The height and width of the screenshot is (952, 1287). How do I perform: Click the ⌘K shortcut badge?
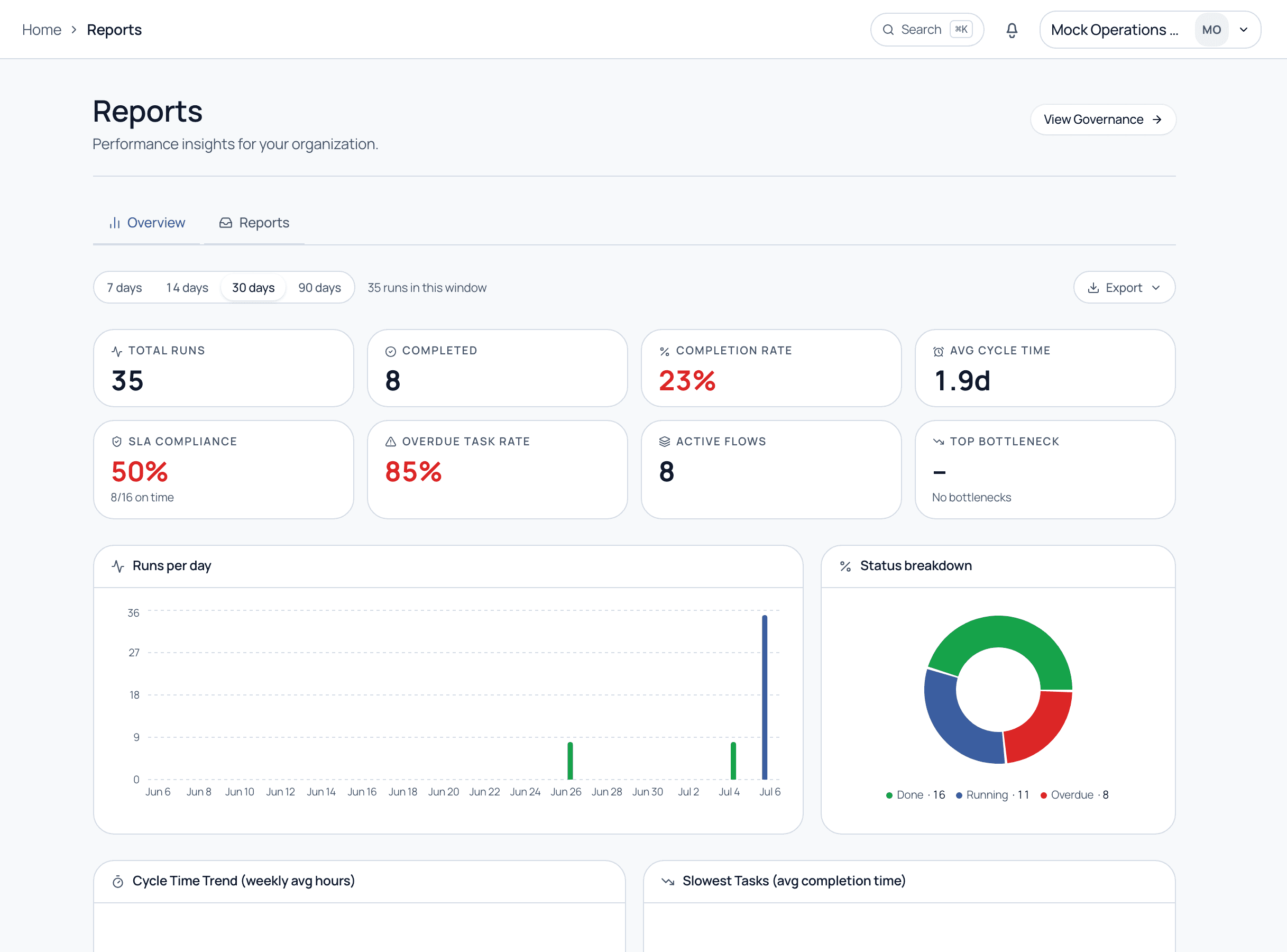tap(961, 30)
